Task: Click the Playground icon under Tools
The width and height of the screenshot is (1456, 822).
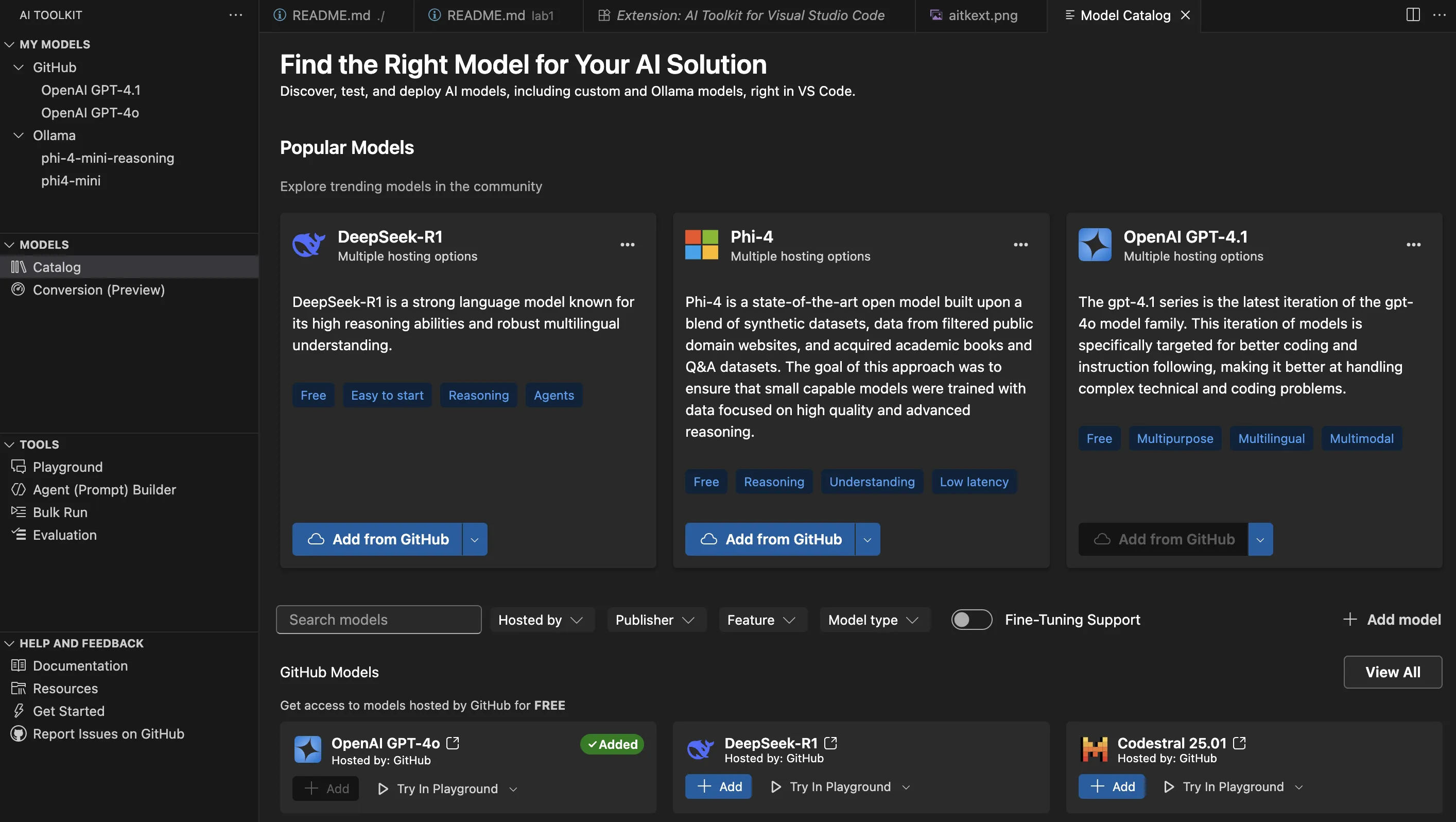Action: (x=18, y=467)
